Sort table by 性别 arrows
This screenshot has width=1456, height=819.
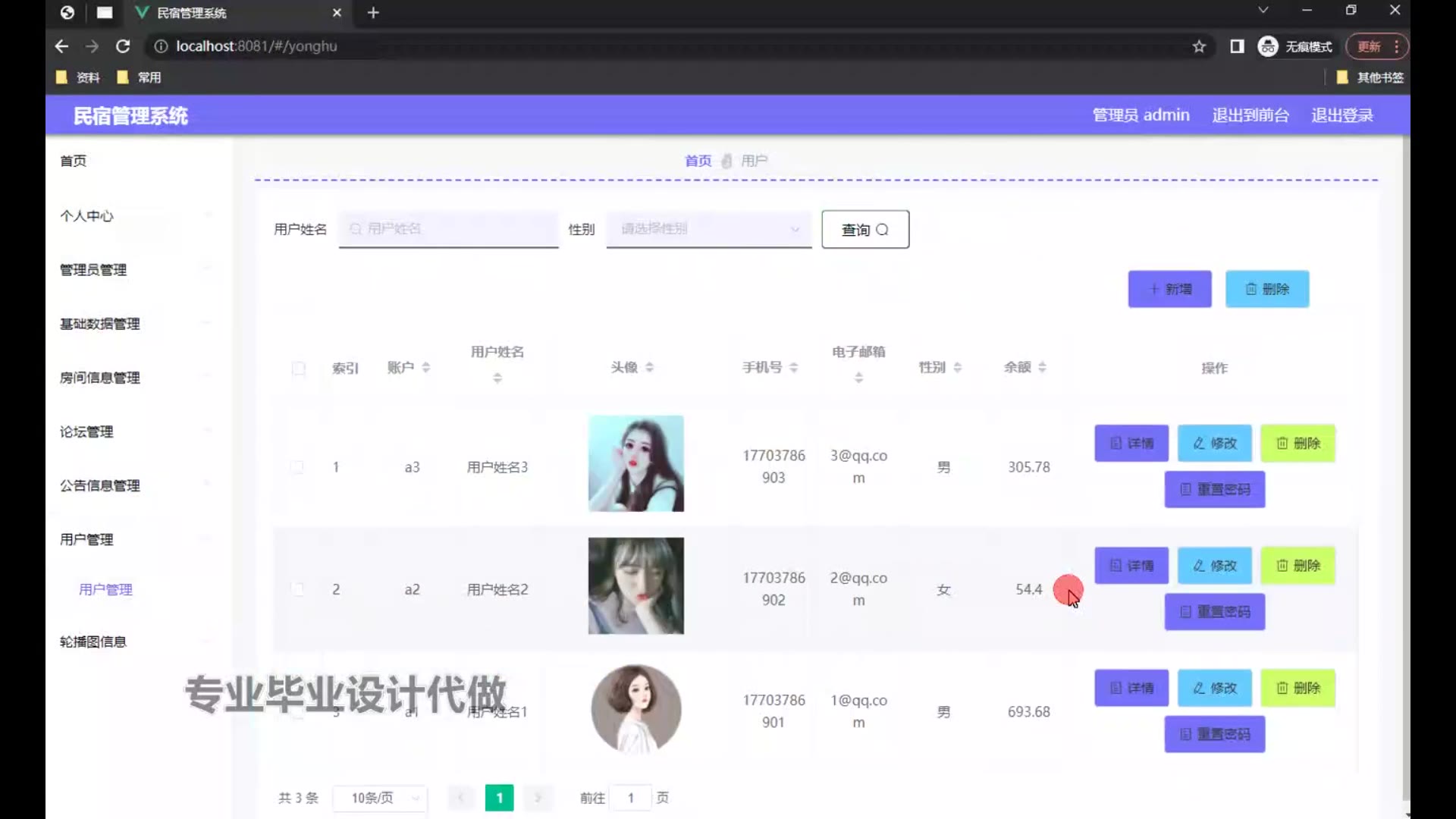coord(957,367)
